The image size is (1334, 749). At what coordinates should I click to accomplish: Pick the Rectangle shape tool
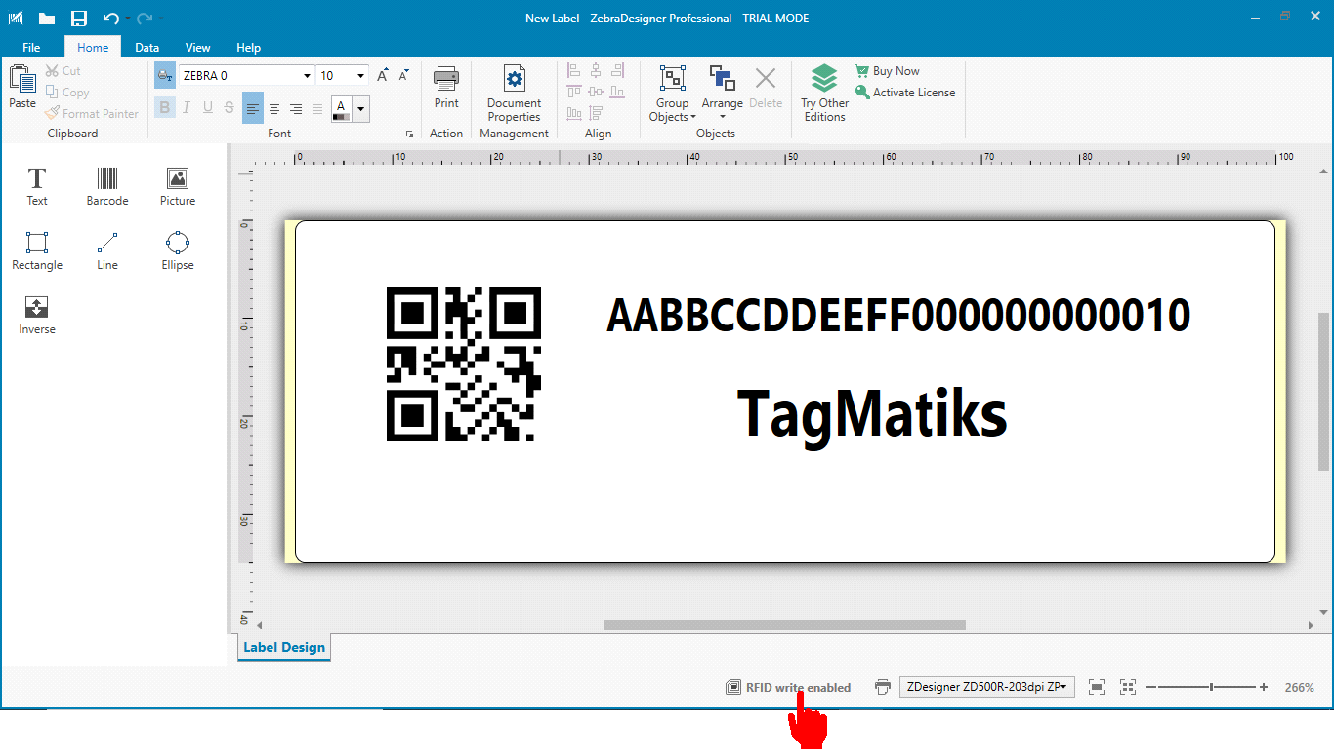click(x=37, y=250)
